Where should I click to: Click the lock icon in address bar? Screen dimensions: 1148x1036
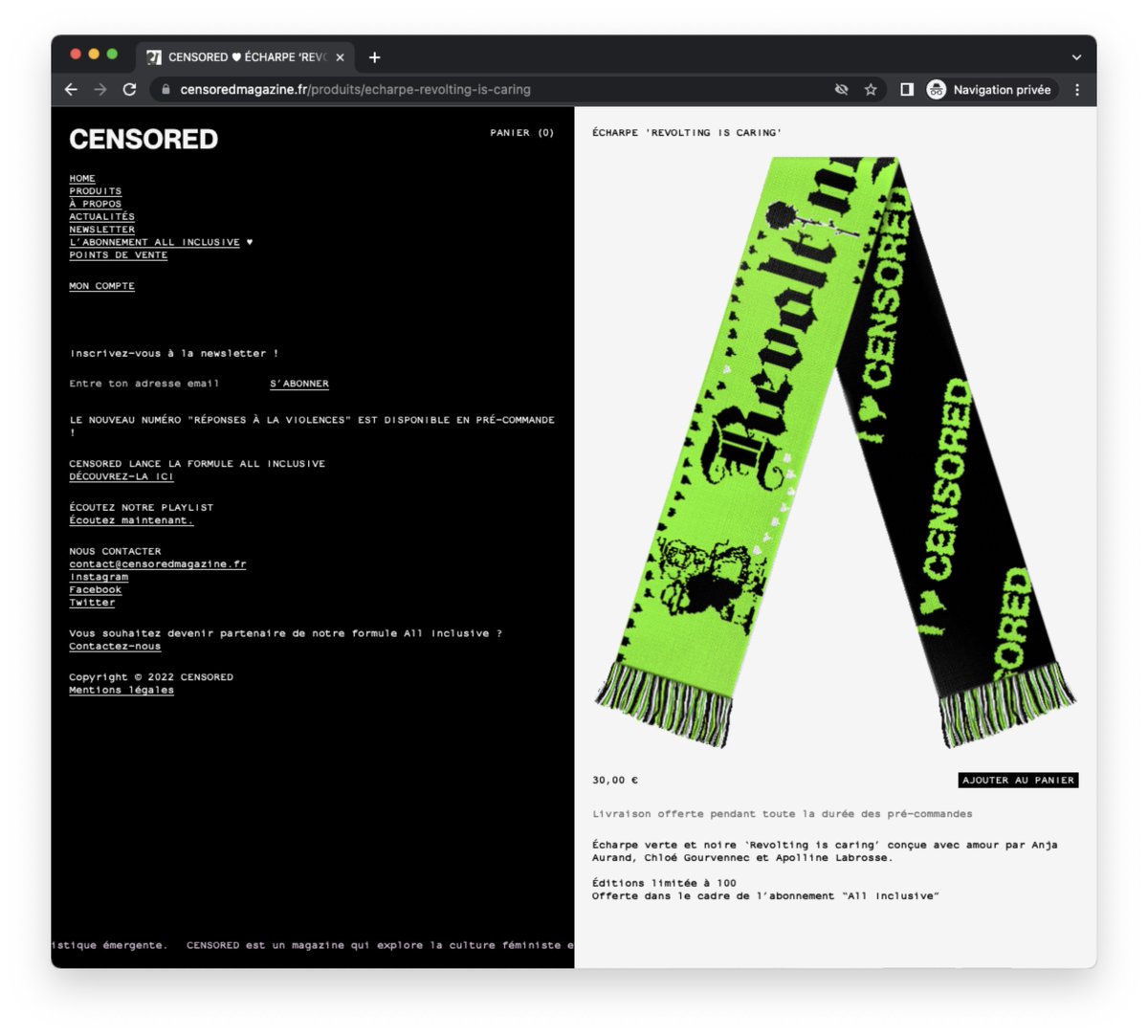166,89
